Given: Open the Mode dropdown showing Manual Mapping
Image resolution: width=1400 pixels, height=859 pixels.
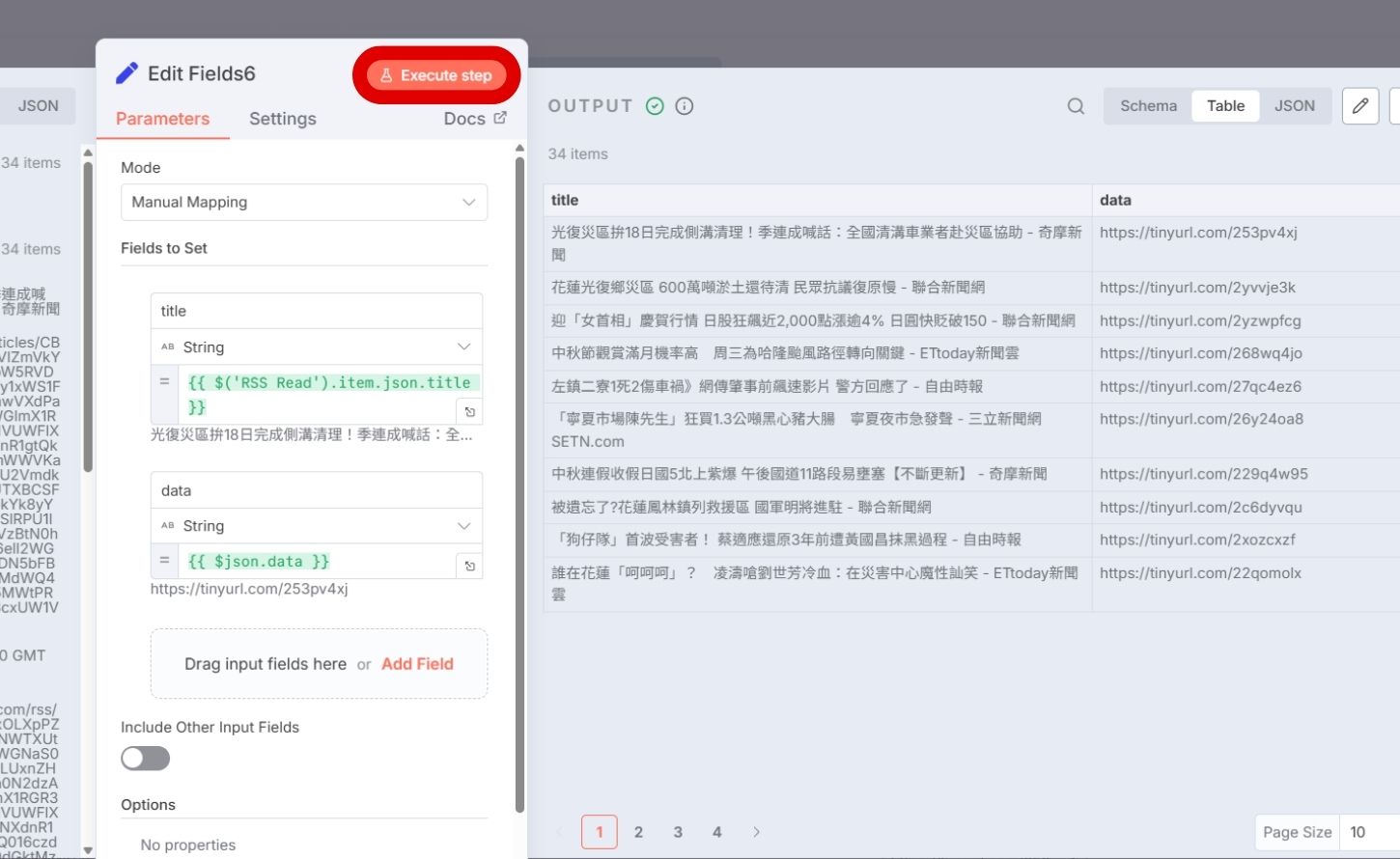Looking at the screenshot, I should click(x=303, y=202).
